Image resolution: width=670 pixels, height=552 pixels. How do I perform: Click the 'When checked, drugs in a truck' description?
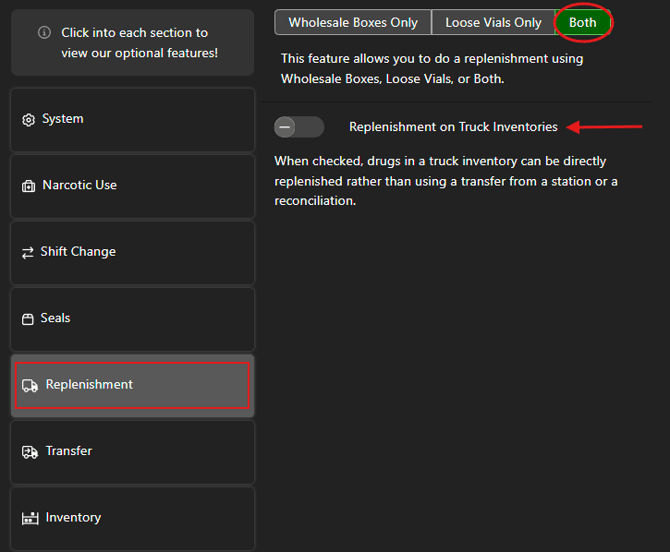(x=446, y=181)
